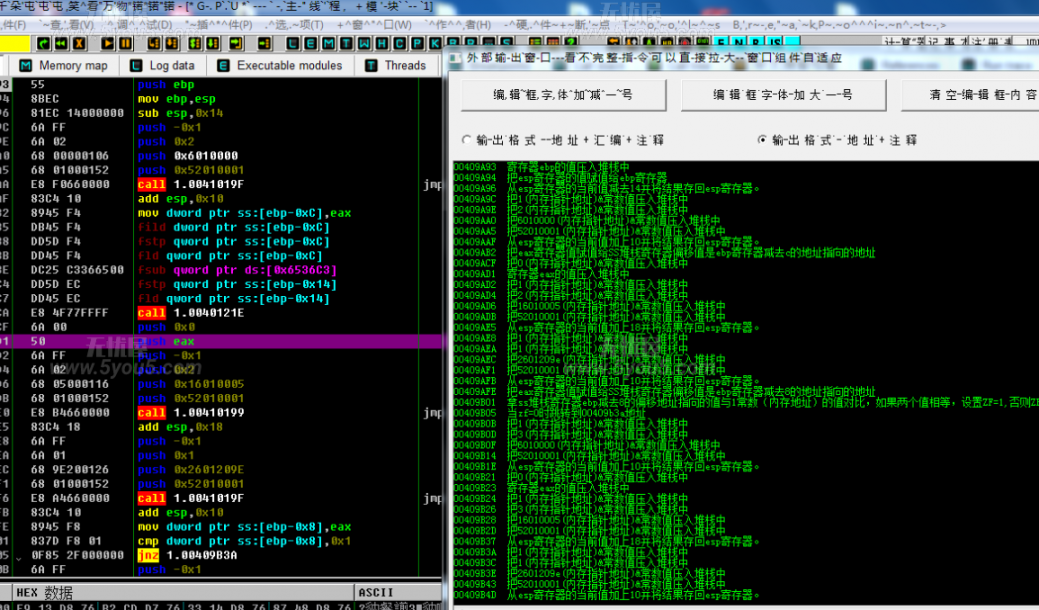Image resolution: width=1039 pixels, height=610 pixels.
Task: Switch to the Executable modules tab
Action: [280, 66]
